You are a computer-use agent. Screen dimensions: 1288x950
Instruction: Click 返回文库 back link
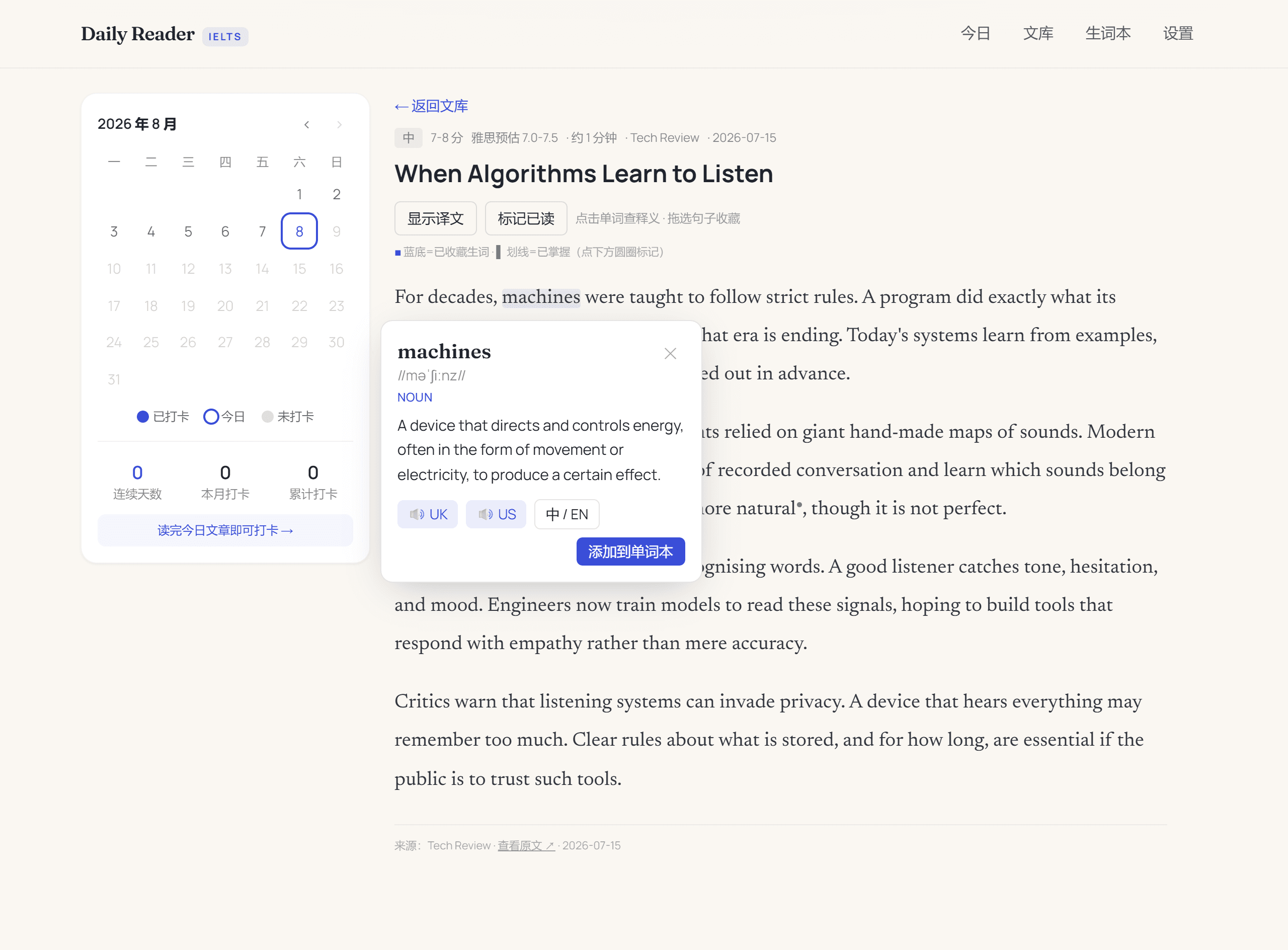tap(431, 106)
